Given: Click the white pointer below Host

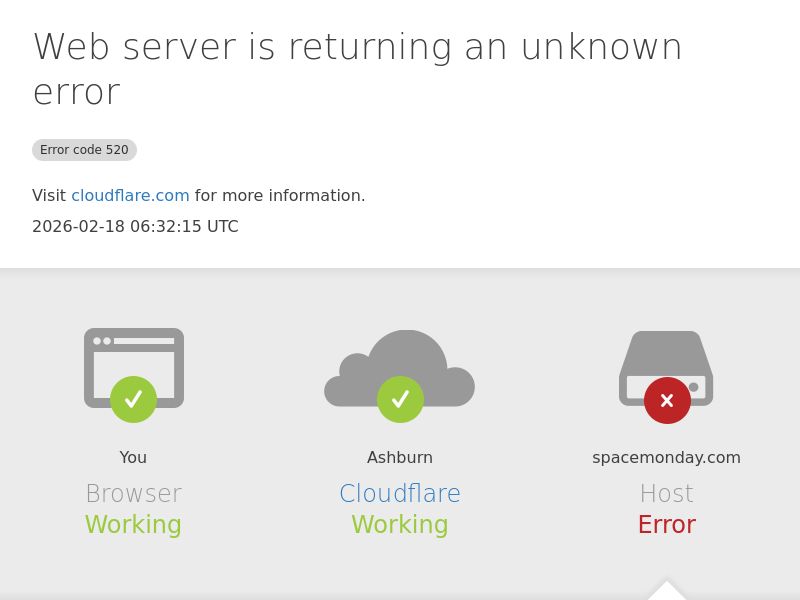Looking at the screenshot, I should 667,591.
